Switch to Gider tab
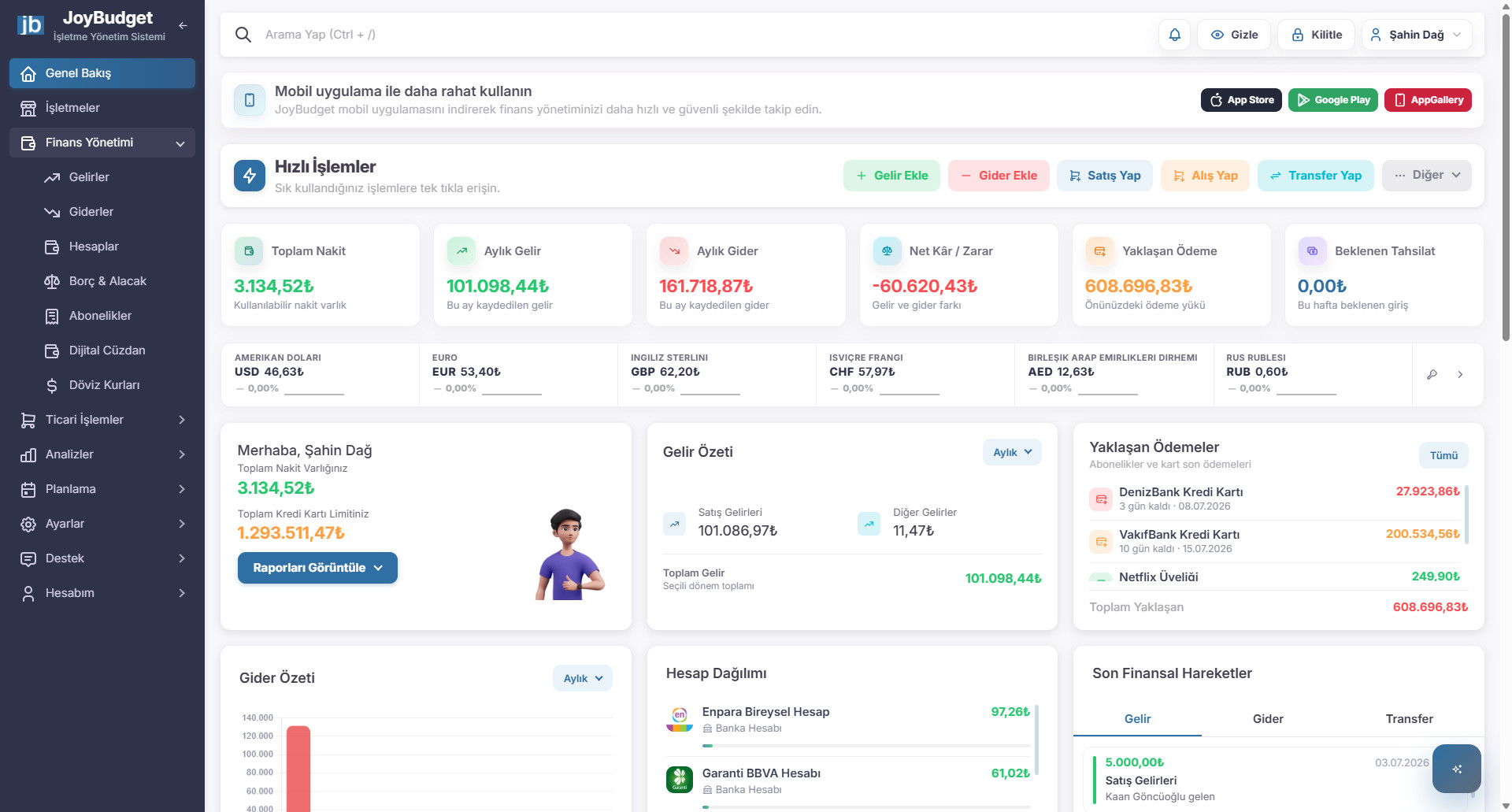Screen dimensions: 1512x812 click(1268, 719)
